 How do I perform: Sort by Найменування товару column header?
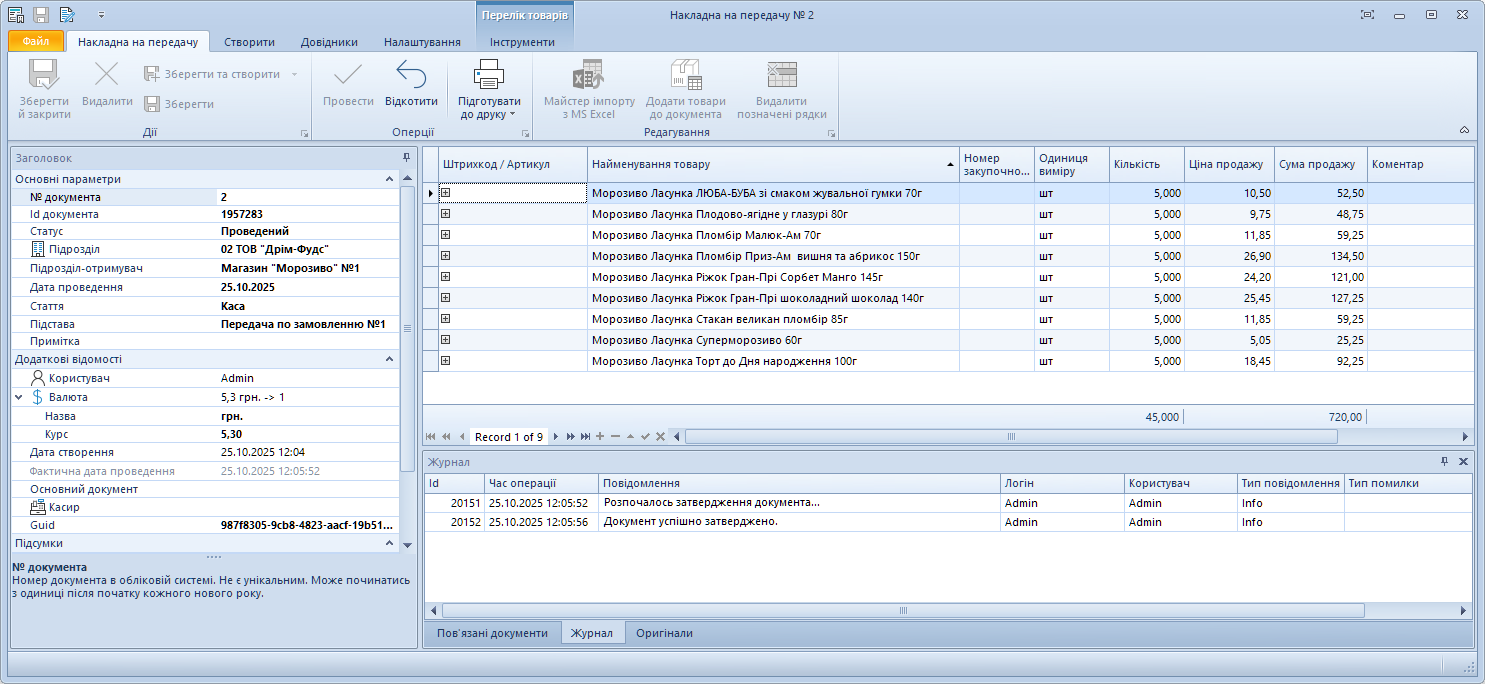tap(770, 164)
